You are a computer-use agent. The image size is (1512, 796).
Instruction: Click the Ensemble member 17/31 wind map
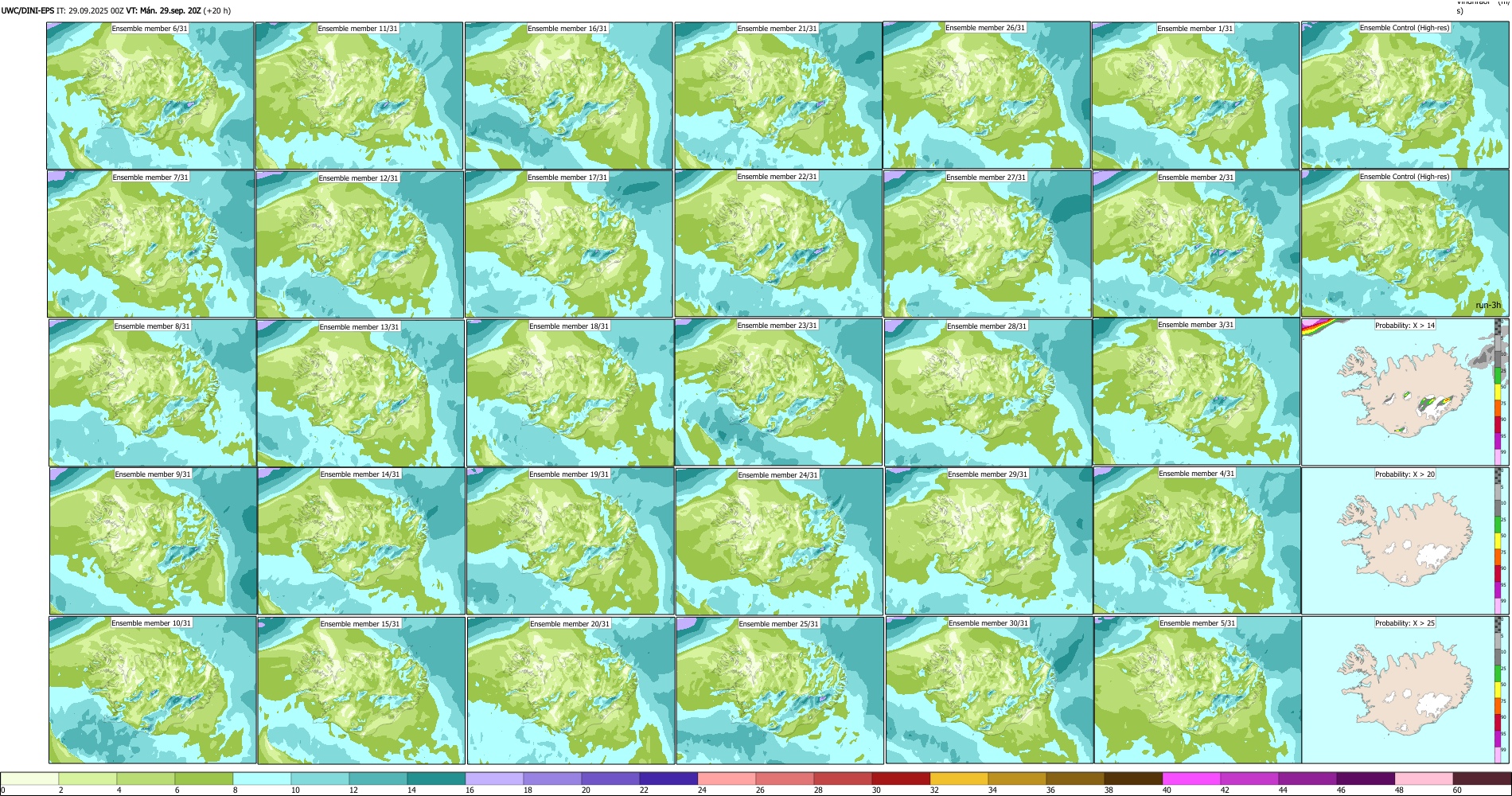[x=569, y=244]
